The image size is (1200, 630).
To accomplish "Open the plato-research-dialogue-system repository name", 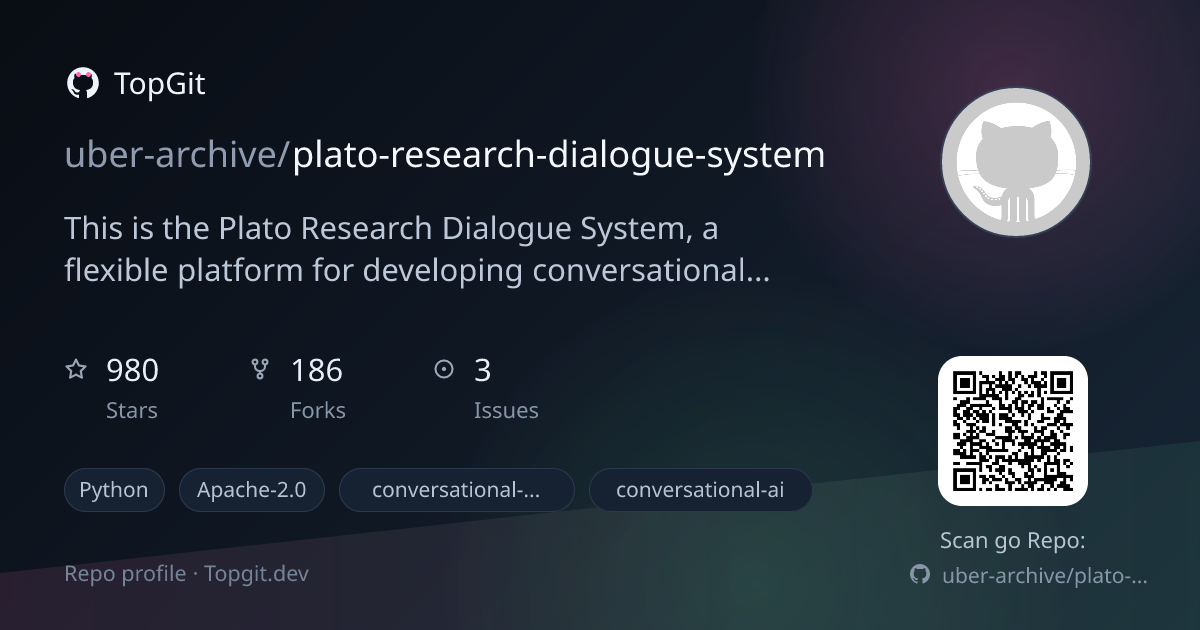I will point(559,155).
